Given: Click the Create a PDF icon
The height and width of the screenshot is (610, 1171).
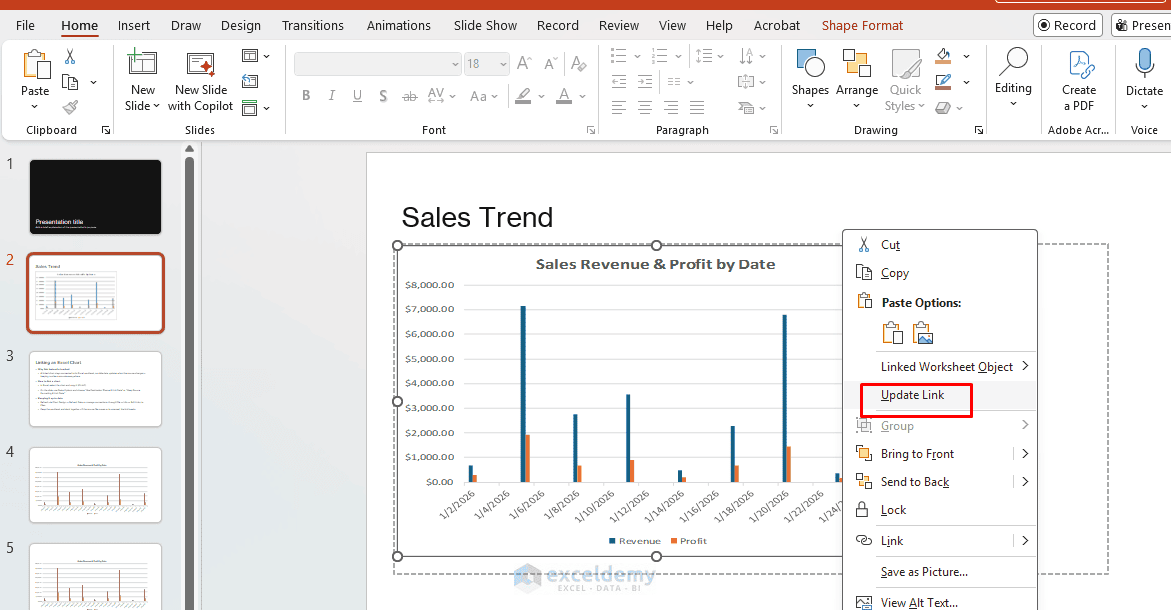Looking at the screenshot, I should (1080, 64).
